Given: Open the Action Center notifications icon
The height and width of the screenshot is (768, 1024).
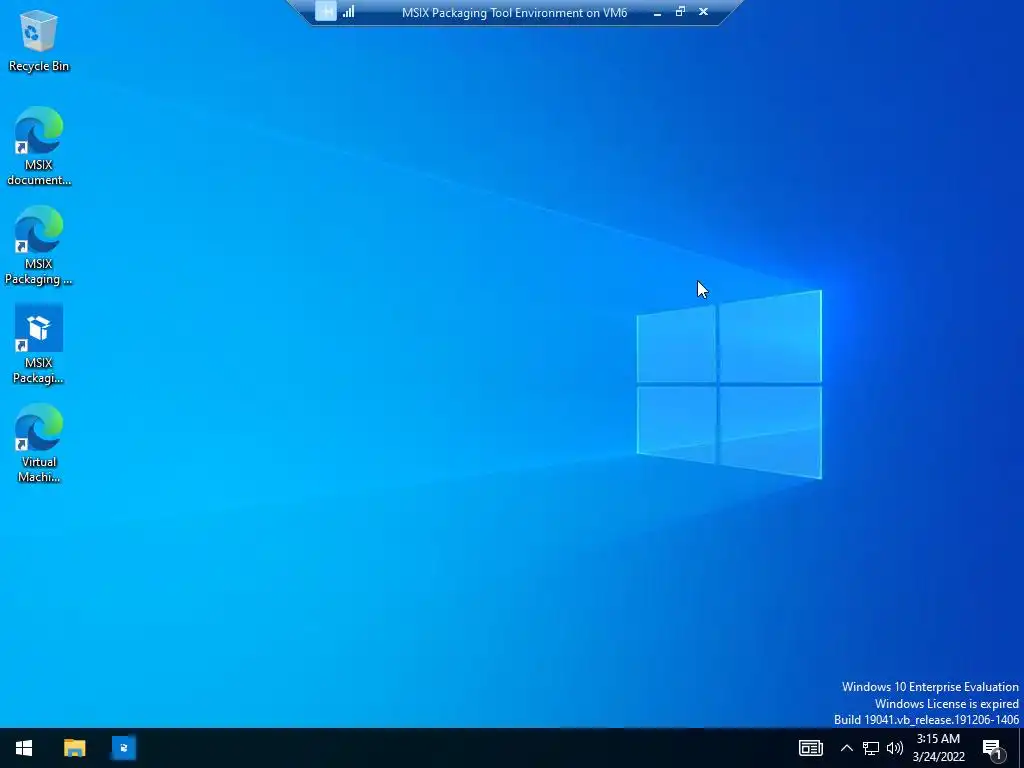Looking at the screenshot, I should [993, 748].
